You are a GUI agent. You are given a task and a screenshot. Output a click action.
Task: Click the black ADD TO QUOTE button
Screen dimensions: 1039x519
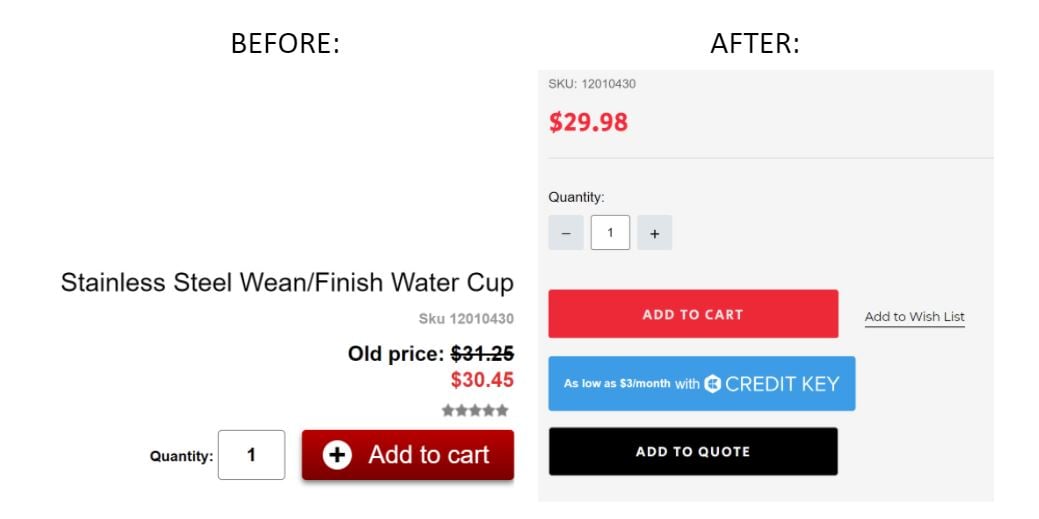[693, 451]
